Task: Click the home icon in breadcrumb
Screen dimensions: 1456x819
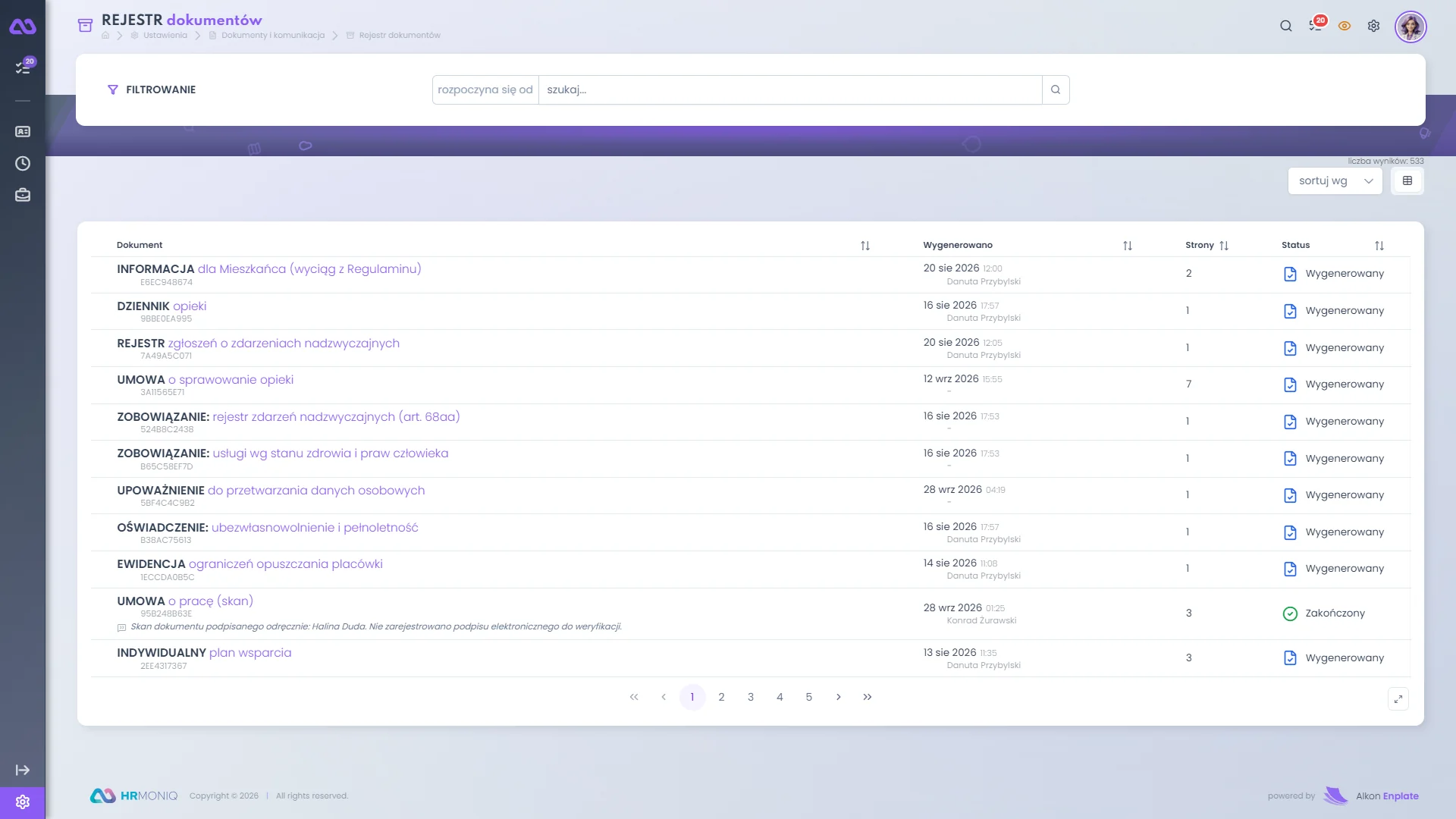Action: (105, 36)
